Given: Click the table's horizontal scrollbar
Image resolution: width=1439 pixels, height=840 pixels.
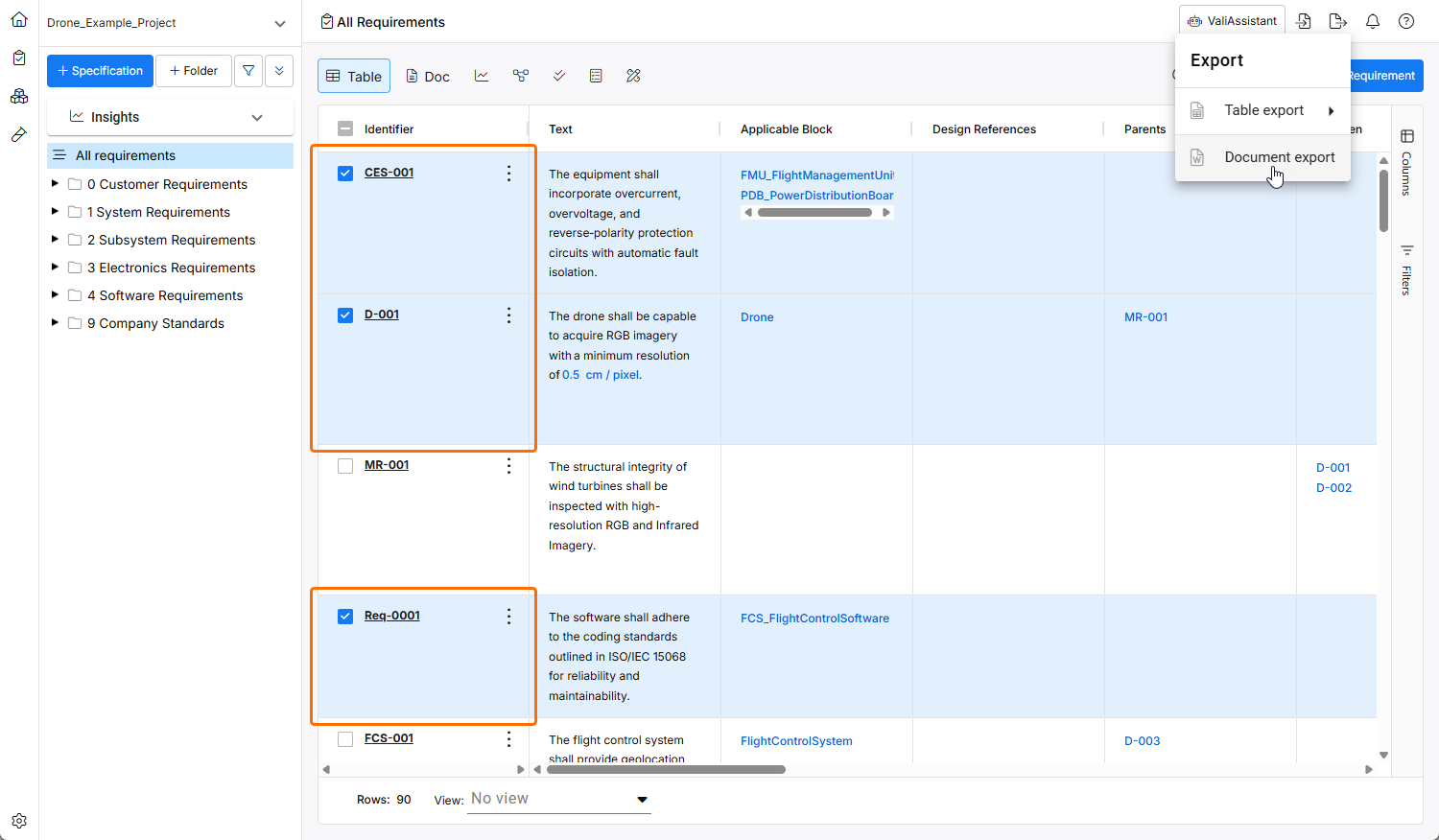Looking at the screenshot, I should [666, 769].
